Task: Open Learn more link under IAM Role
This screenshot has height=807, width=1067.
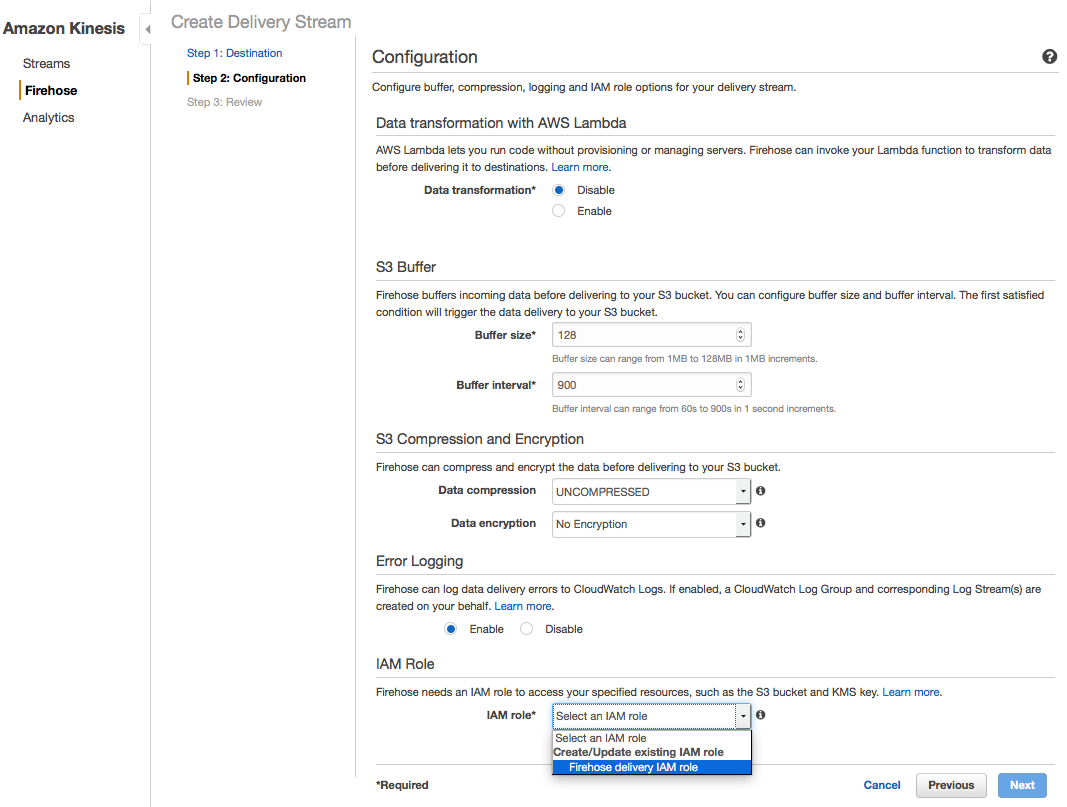Action: point(910,692)
